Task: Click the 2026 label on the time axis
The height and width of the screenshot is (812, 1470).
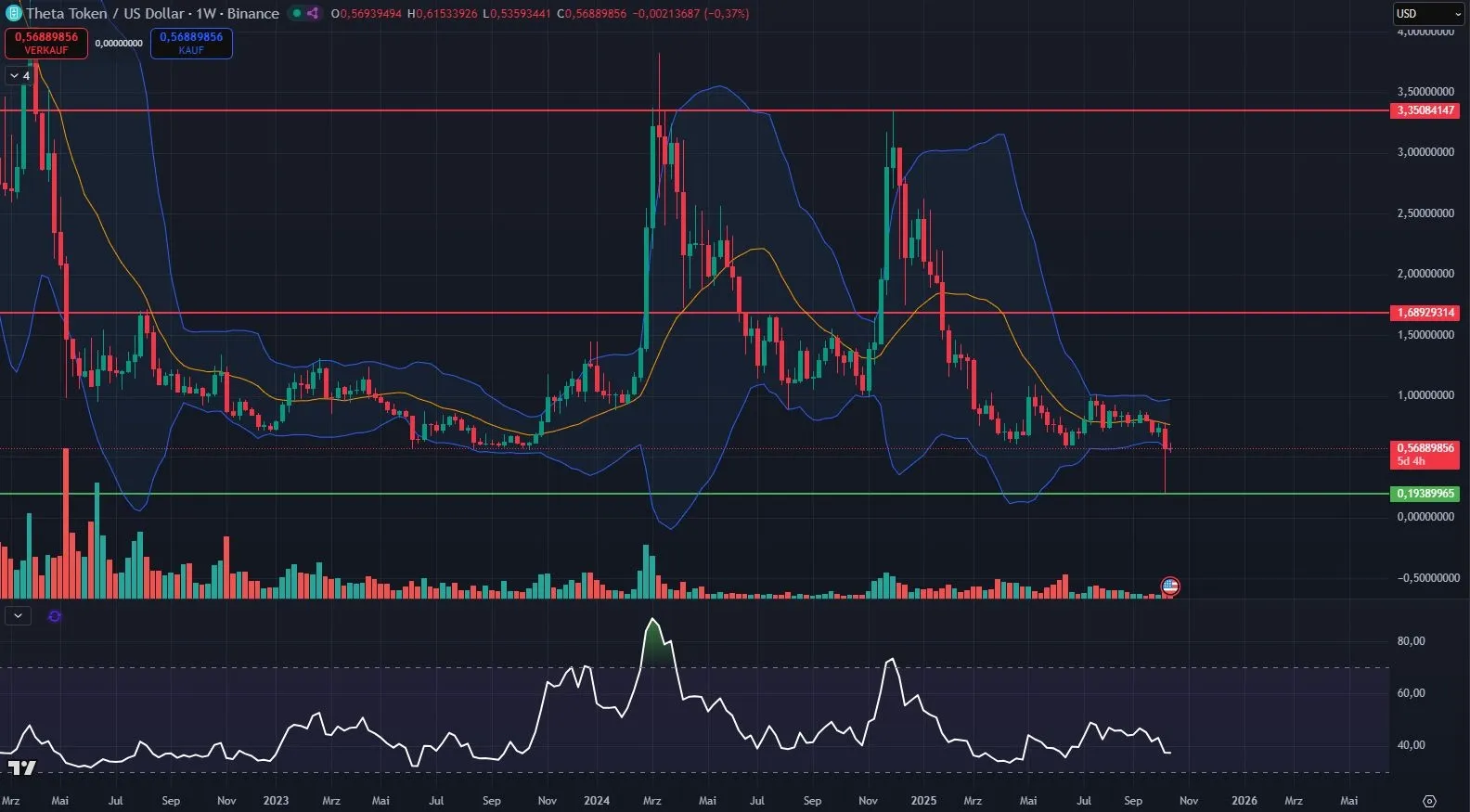Action: pos(1244,800)
